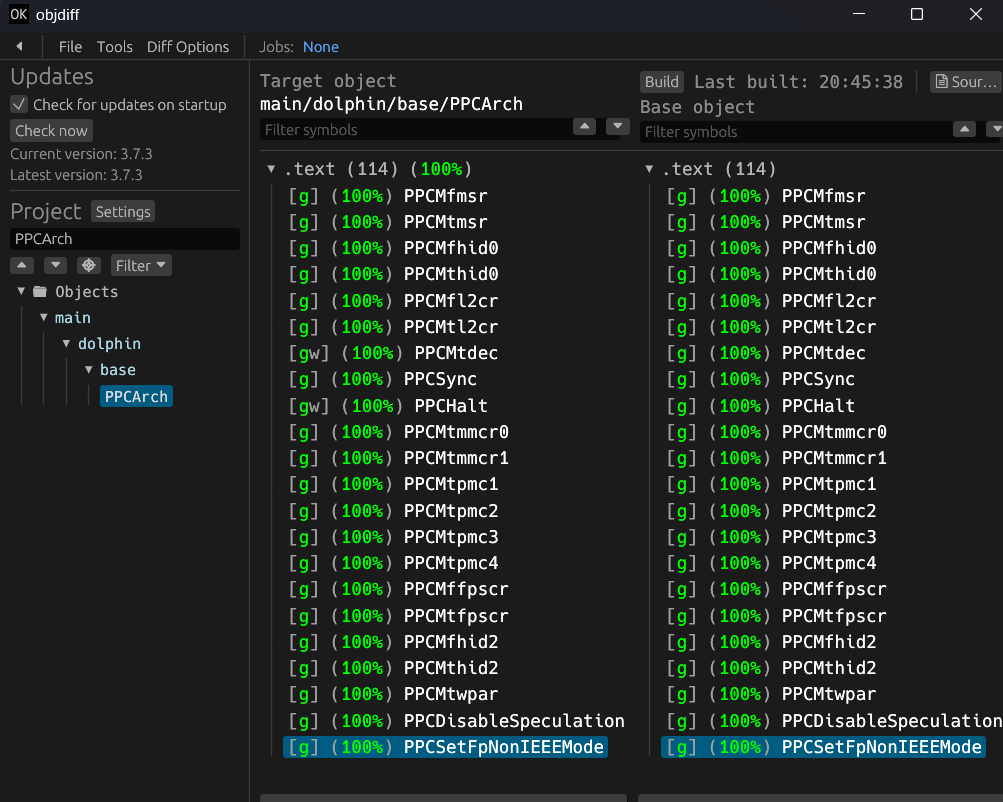Screen dimensions: 1003x802
Task: Click the Jobs None link
Action: click(320, 47)
